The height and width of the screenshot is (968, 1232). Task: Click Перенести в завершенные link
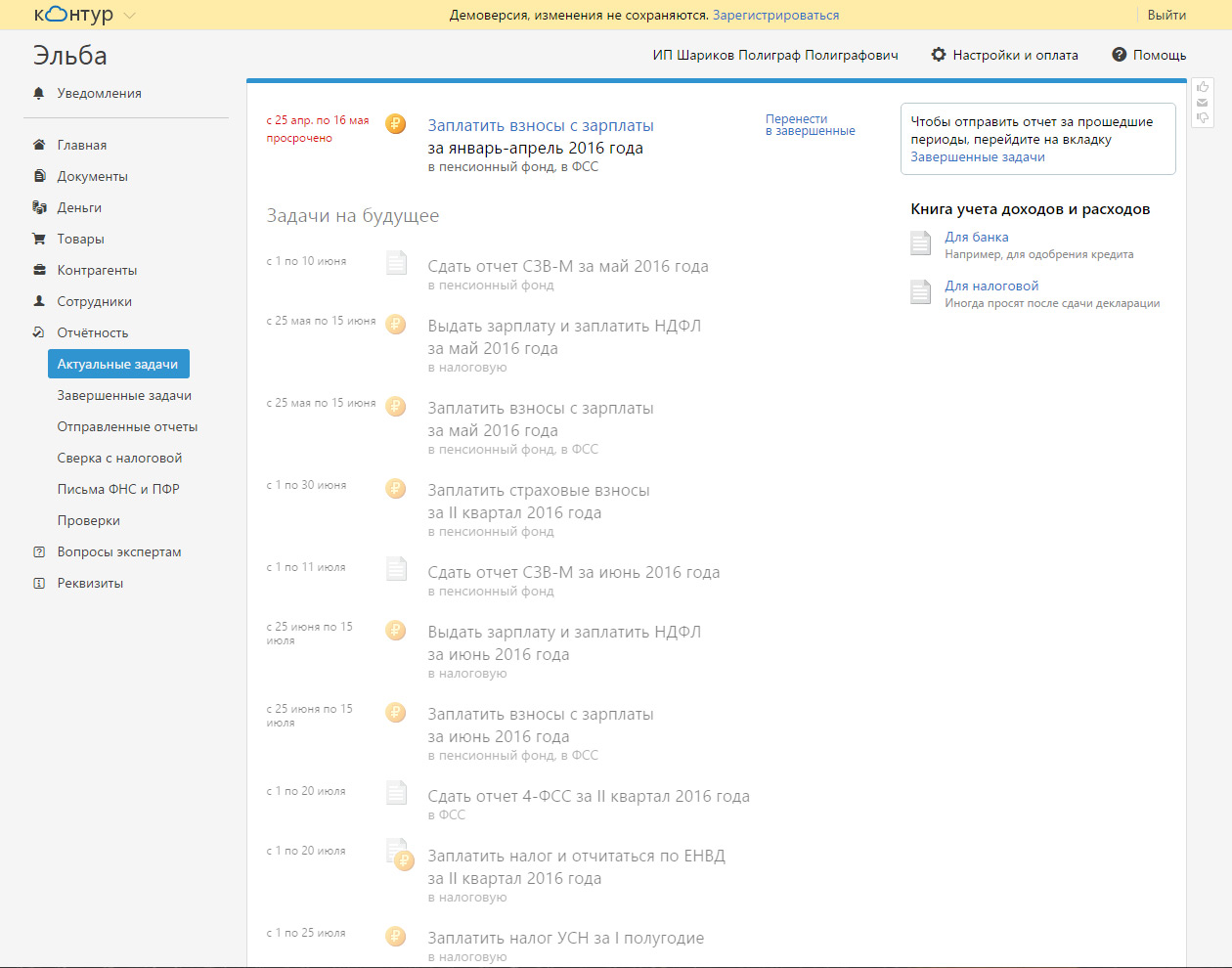(x=810, y=125)
